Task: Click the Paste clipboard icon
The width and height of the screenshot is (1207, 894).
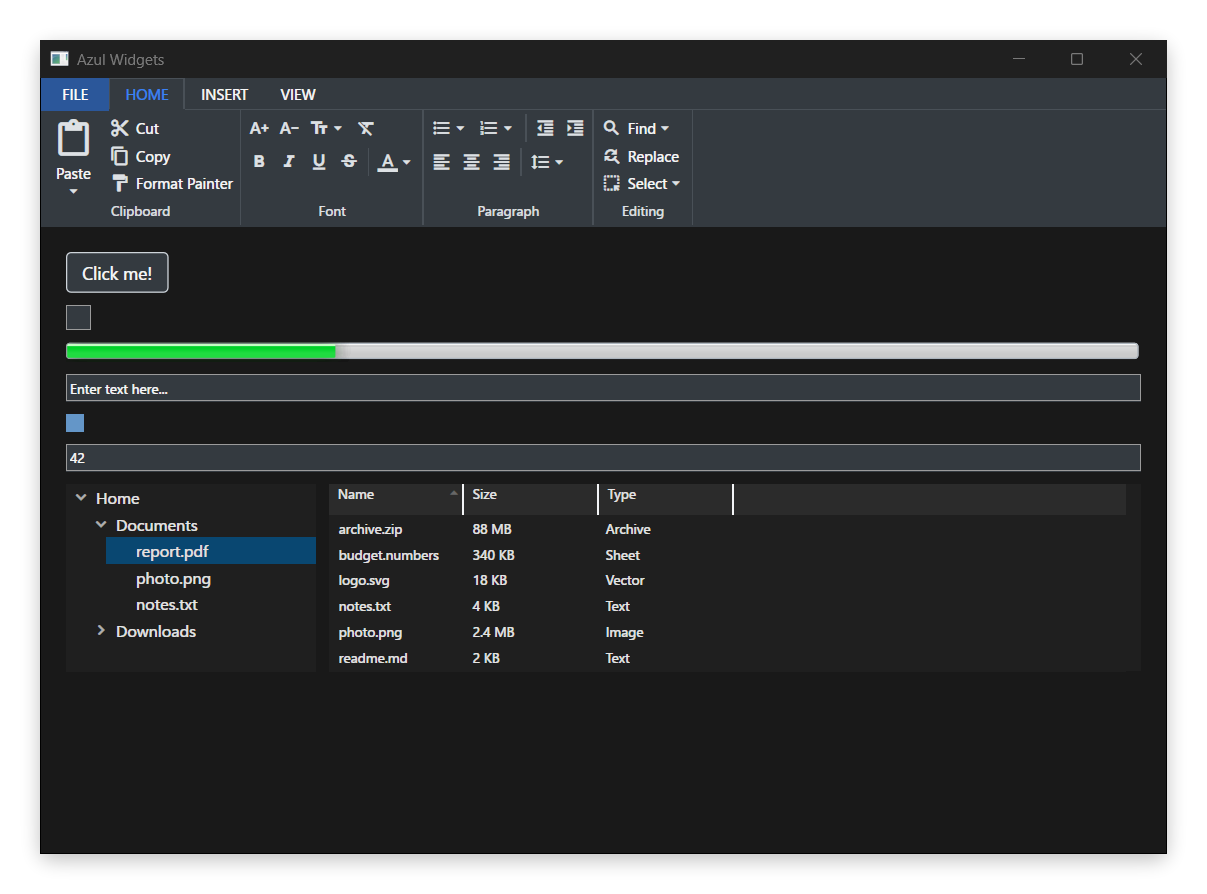Action: pyautogui.click(x=73, y=138)
